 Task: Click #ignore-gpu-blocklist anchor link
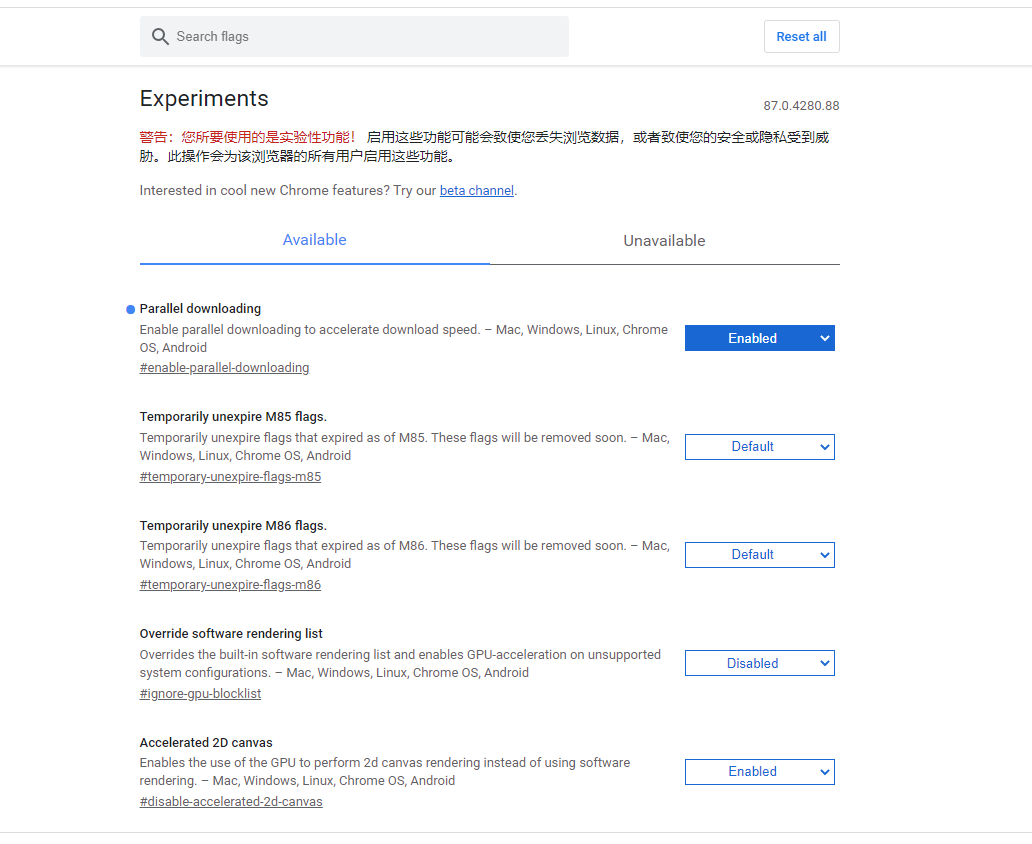tap(200, 694)
